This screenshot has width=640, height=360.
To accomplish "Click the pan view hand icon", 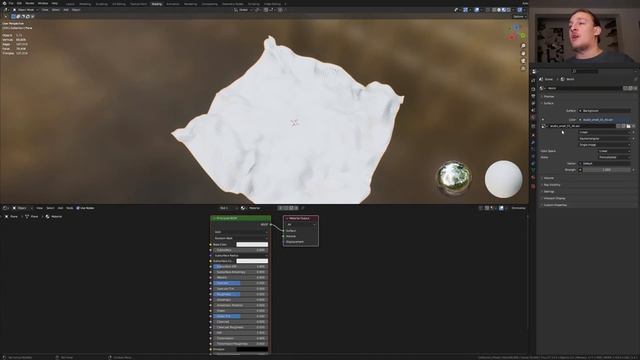I will pyautogui.click(x=523, y=53).
